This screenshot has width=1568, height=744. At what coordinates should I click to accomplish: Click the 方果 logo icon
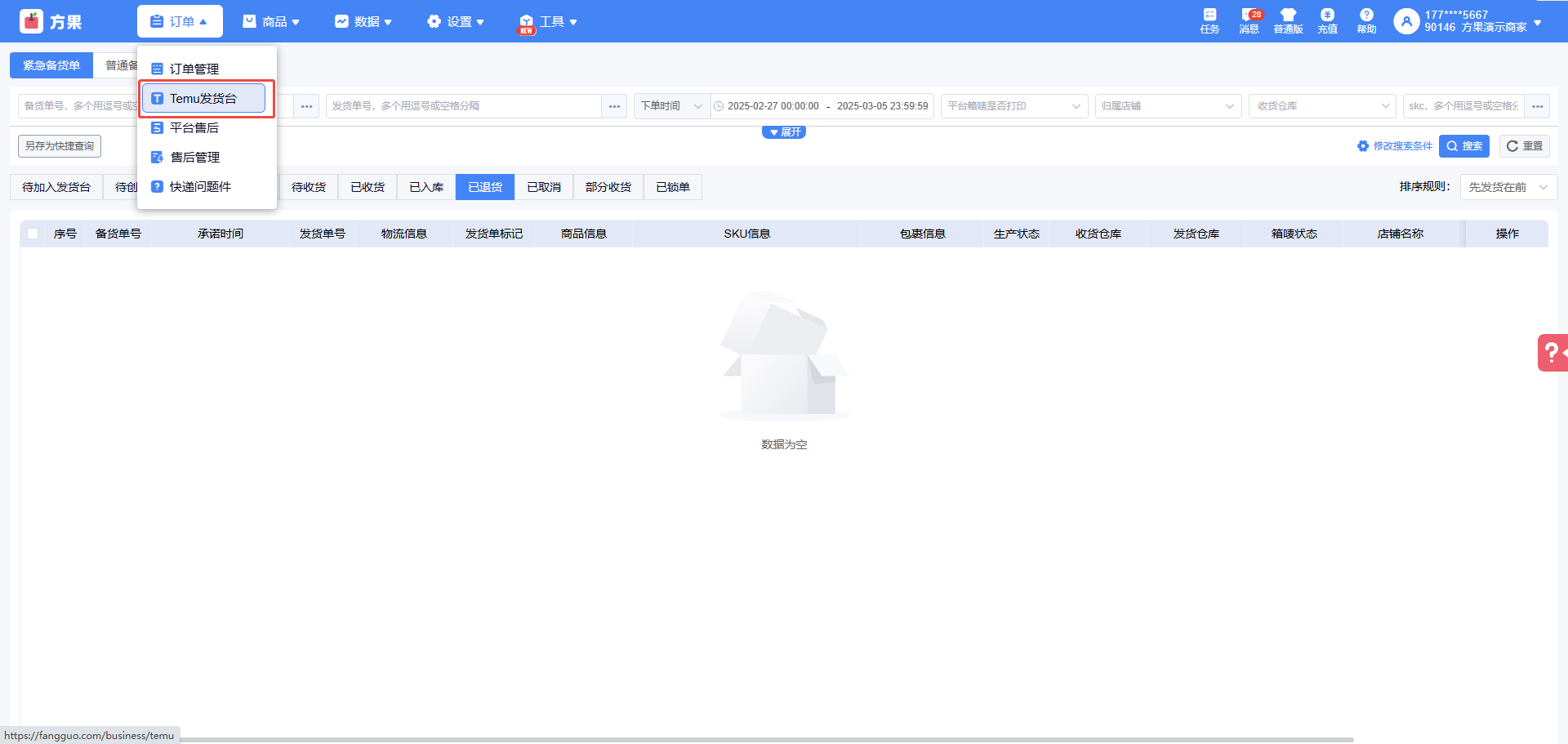pos(32,21)
